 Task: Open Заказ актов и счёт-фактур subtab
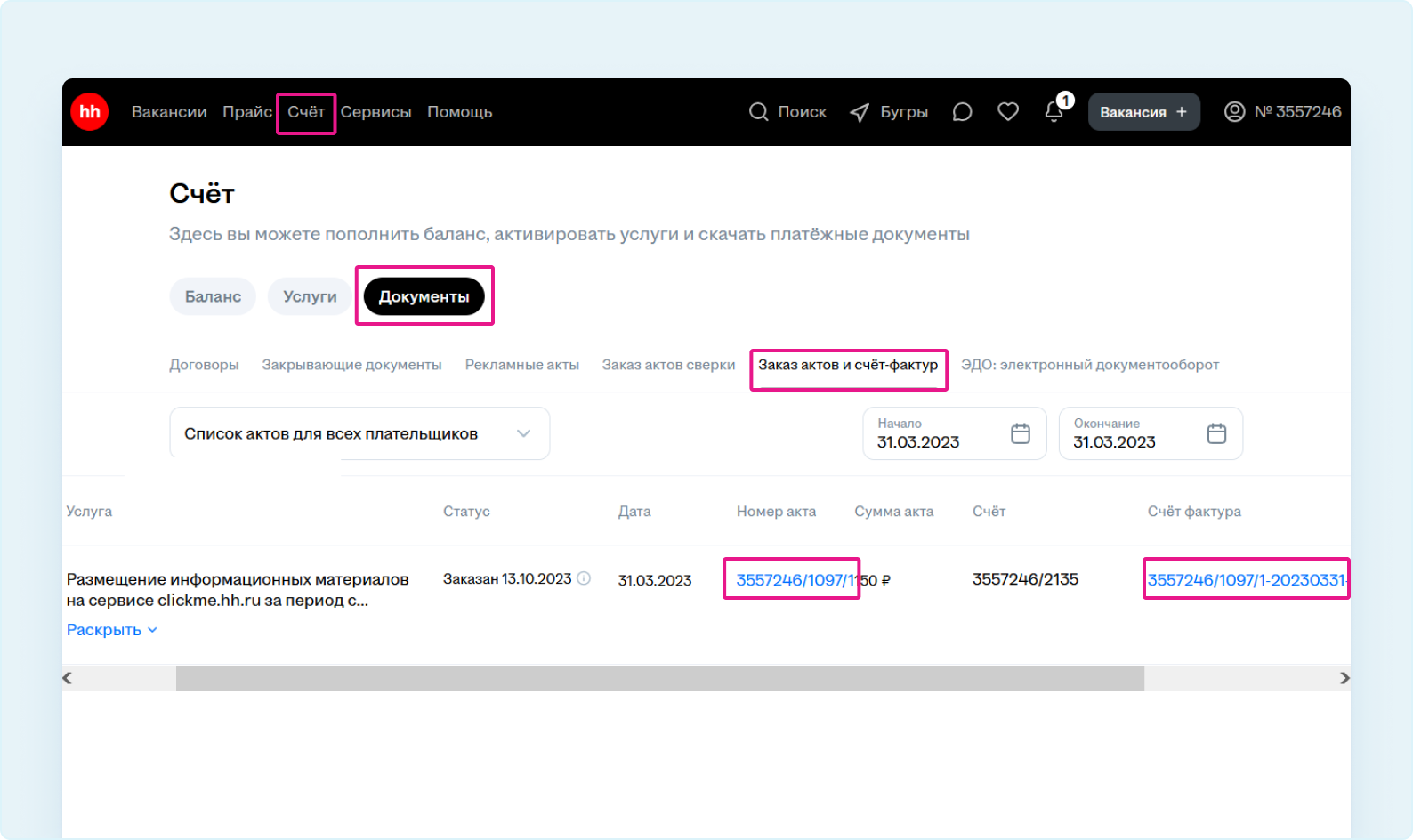848,365
